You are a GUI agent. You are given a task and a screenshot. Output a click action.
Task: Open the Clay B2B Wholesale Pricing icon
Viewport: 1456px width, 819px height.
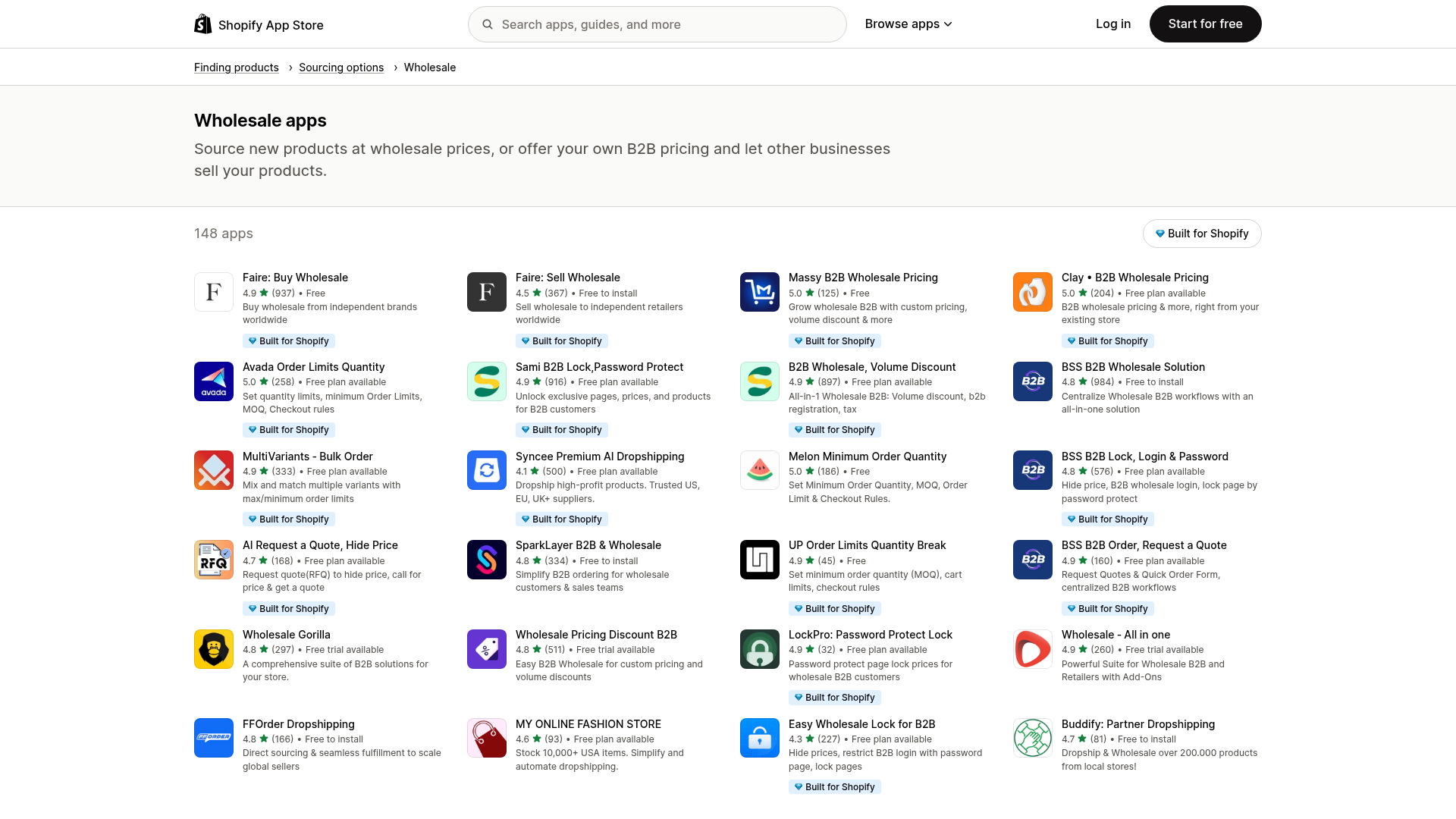pos(1033,292)
